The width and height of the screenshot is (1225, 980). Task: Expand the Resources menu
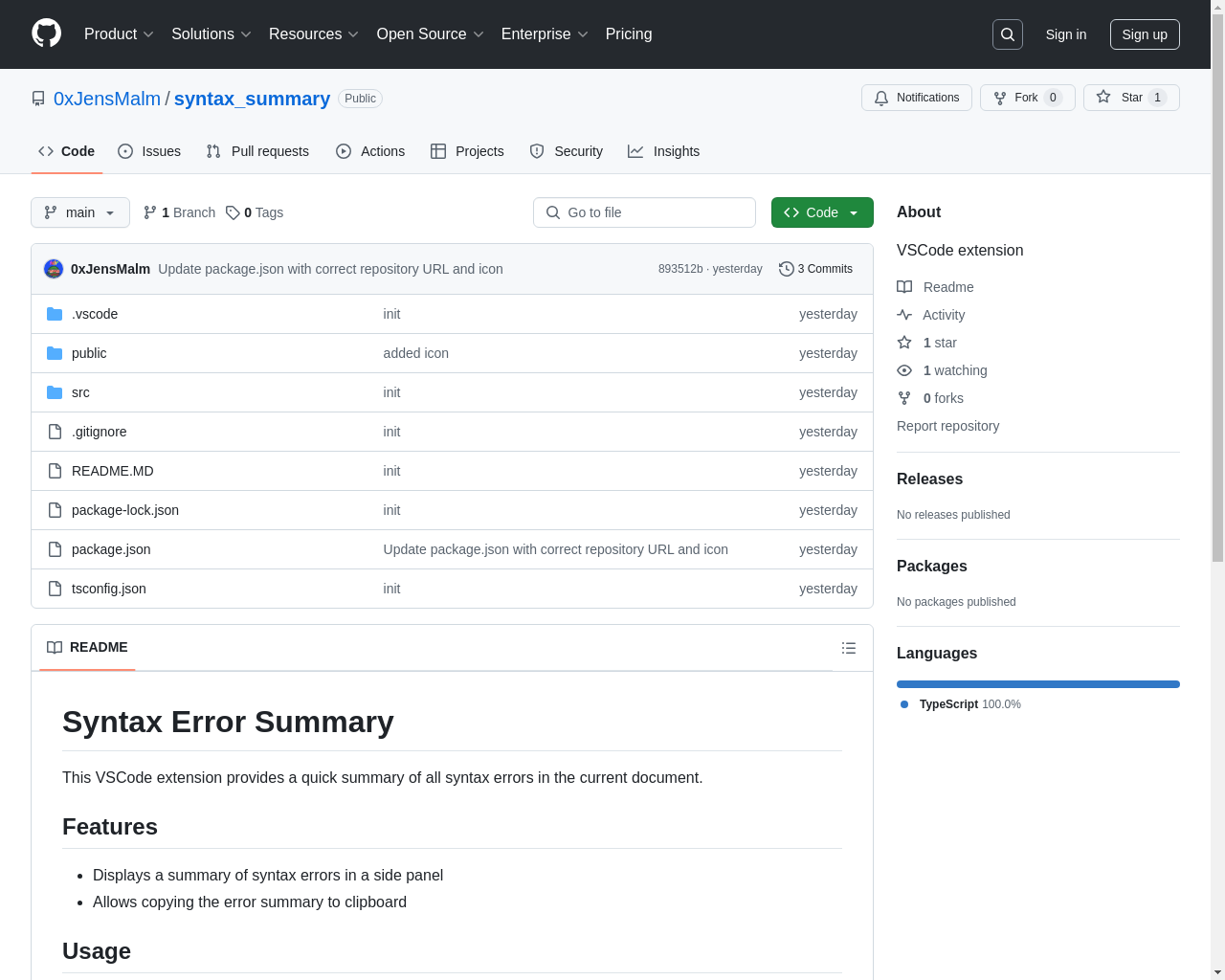[314, 34]
